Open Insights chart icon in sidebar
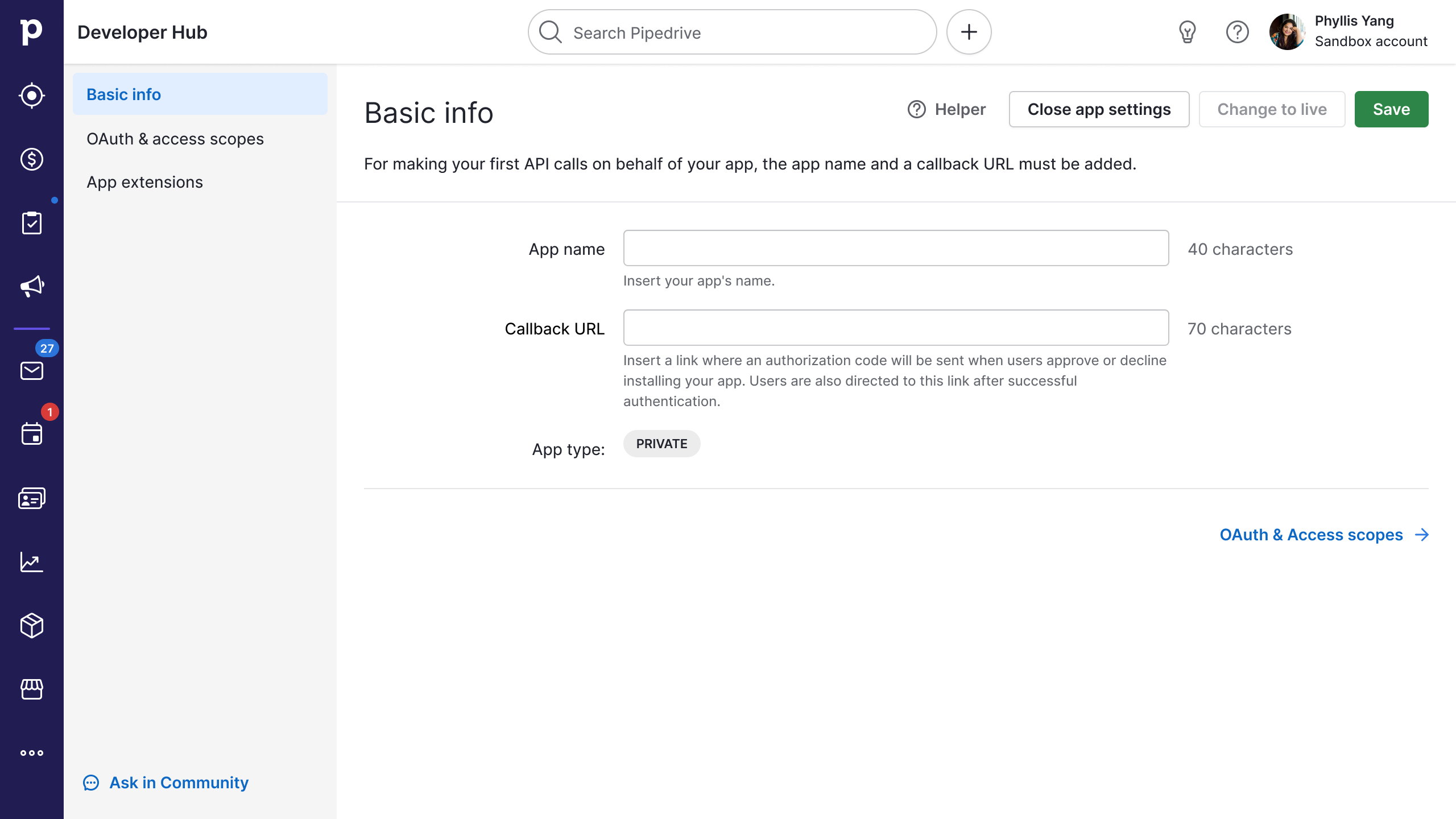Viewport: 1456px width, 819px height. tap(32, 562)
